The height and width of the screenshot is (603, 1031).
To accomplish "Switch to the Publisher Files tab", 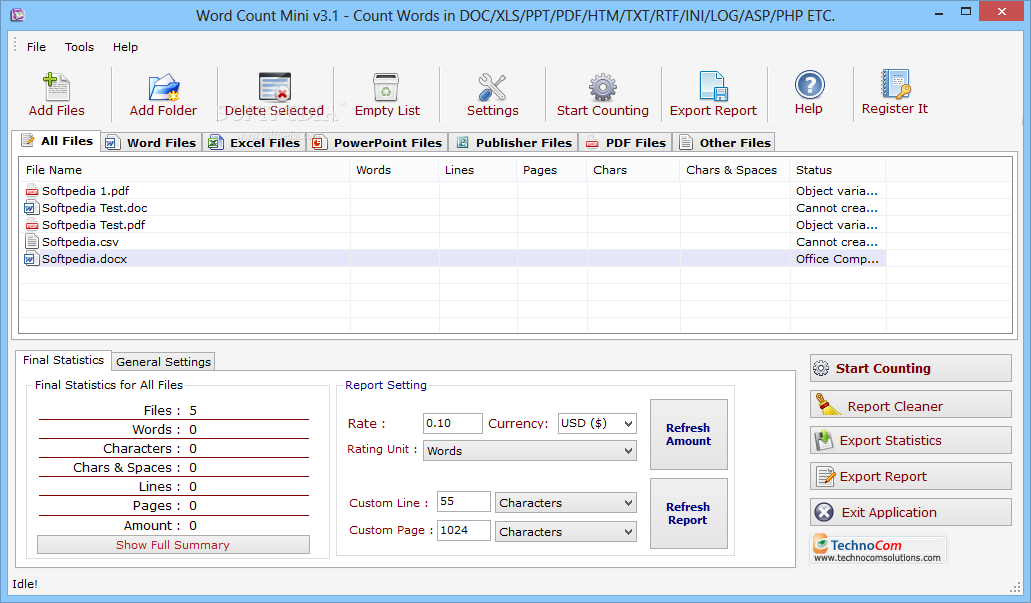I will pos(514,143).
